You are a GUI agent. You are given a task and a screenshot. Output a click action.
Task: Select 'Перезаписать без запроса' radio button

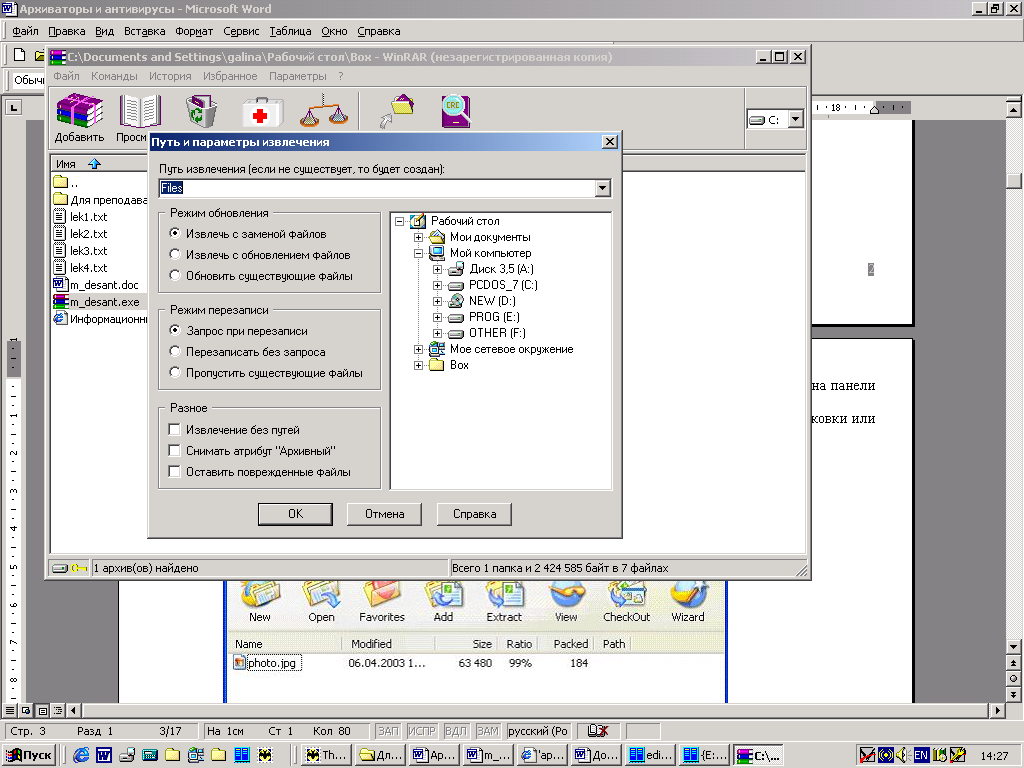coord(174,351)
